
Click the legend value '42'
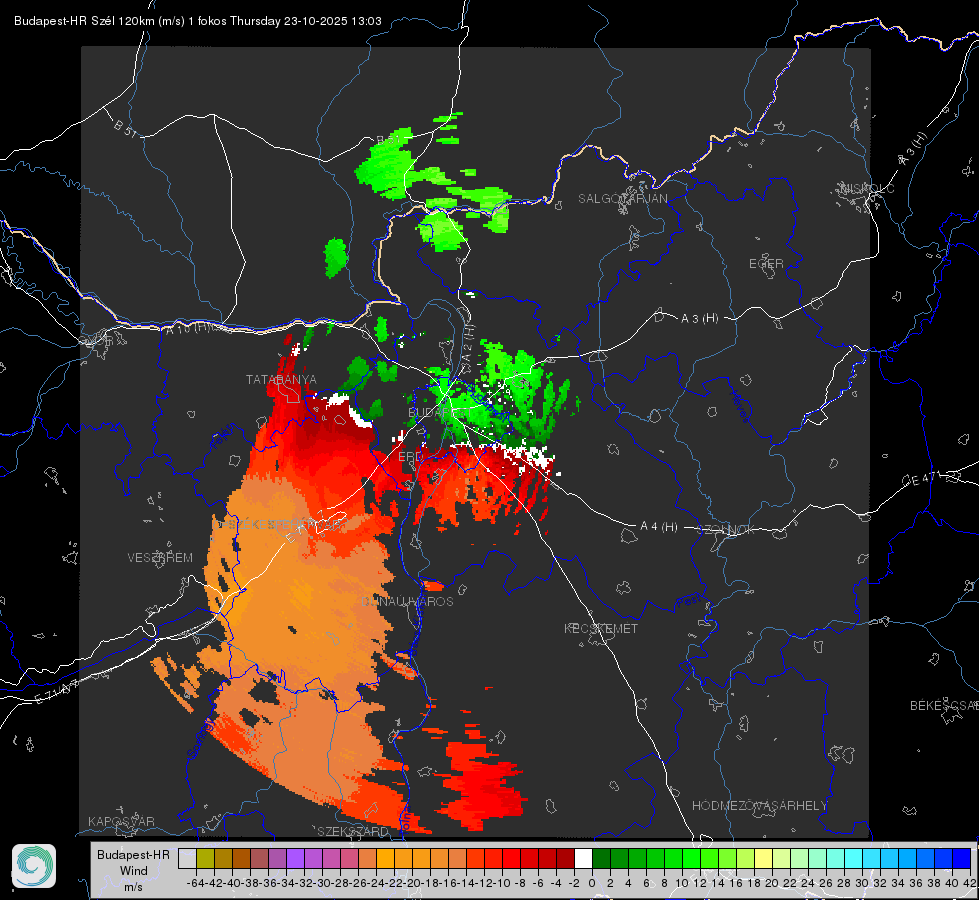click(969, 883)
